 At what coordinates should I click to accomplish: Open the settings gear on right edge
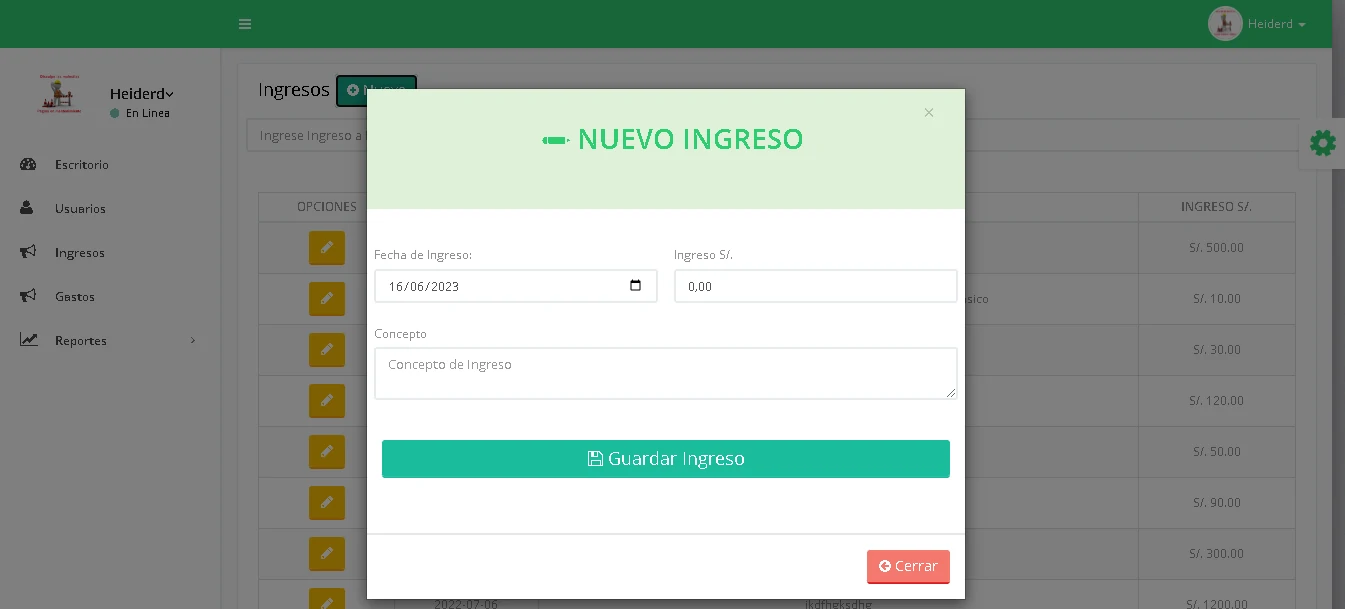tap(1322, 143)
